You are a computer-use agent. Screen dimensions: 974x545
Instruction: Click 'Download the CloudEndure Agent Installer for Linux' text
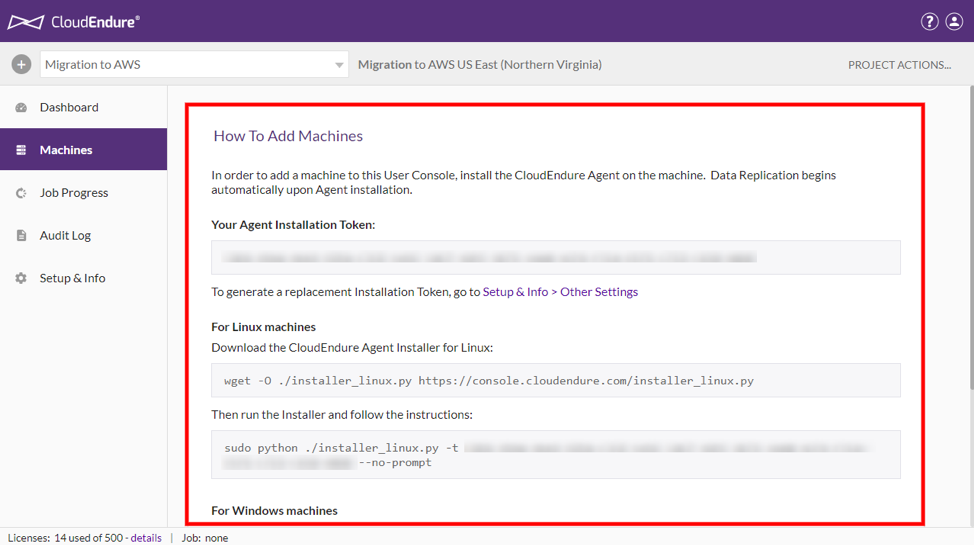pos(352,348)
